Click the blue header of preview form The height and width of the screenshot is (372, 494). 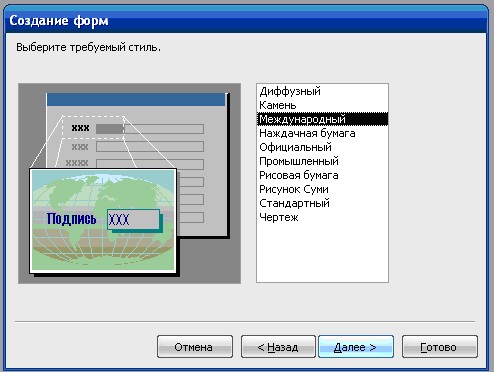point(136,100)
